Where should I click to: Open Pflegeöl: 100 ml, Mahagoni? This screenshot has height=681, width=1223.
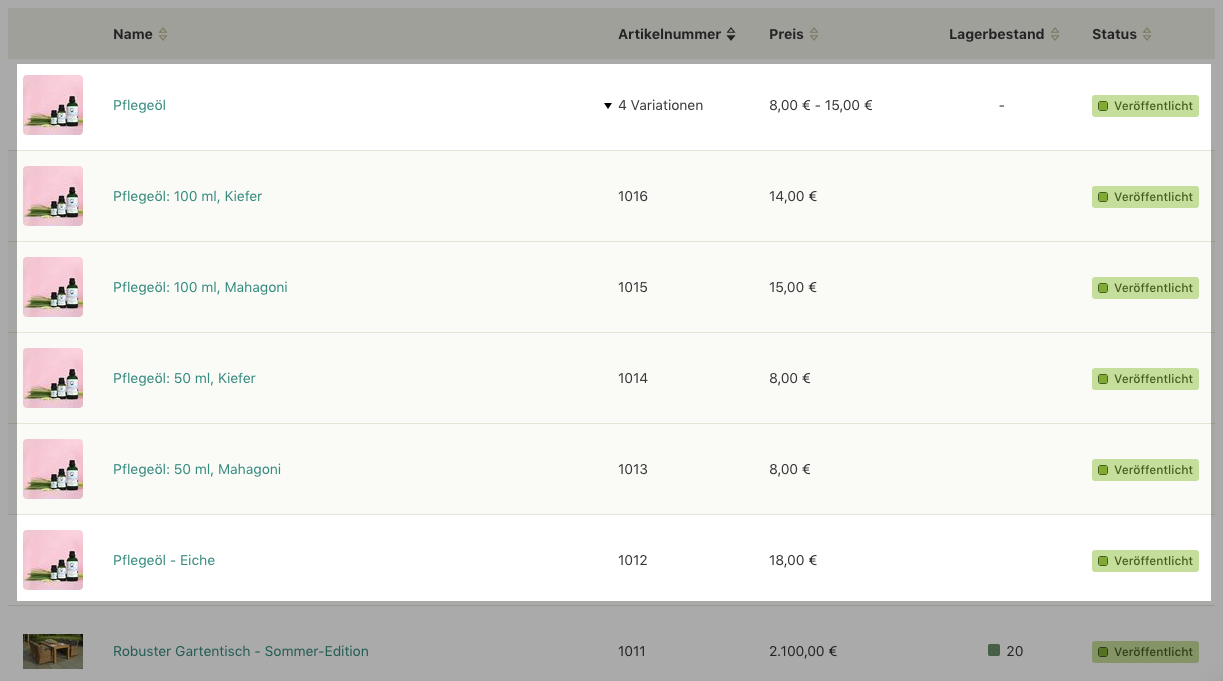(200, 287)
